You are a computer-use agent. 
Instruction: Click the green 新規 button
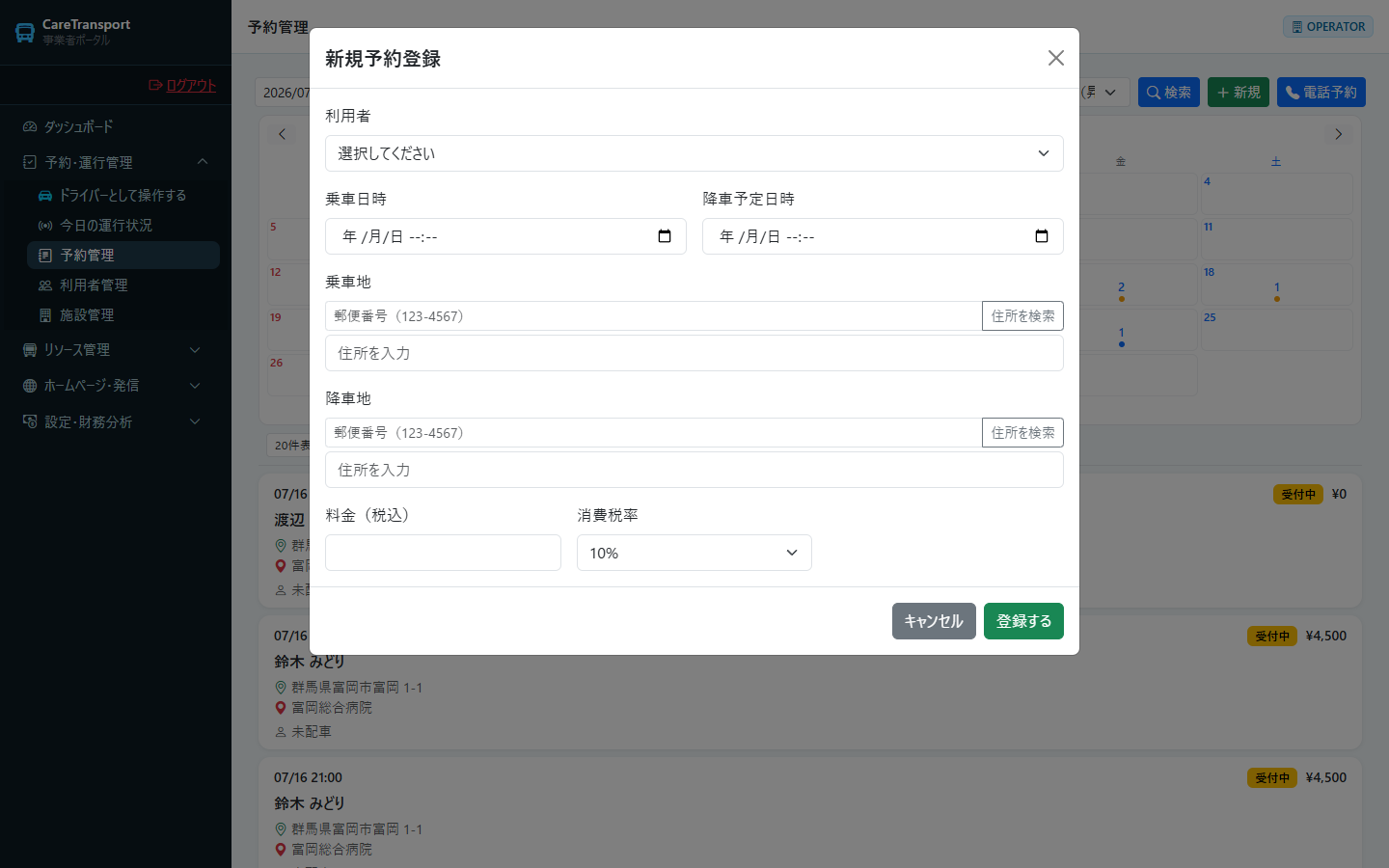(x=1239, y=93)
